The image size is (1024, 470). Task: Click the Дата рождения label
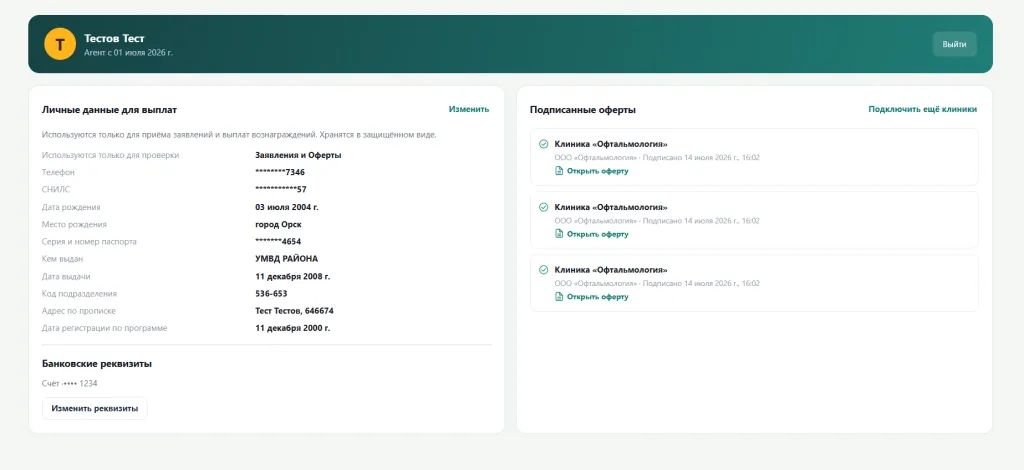(71, 207)
